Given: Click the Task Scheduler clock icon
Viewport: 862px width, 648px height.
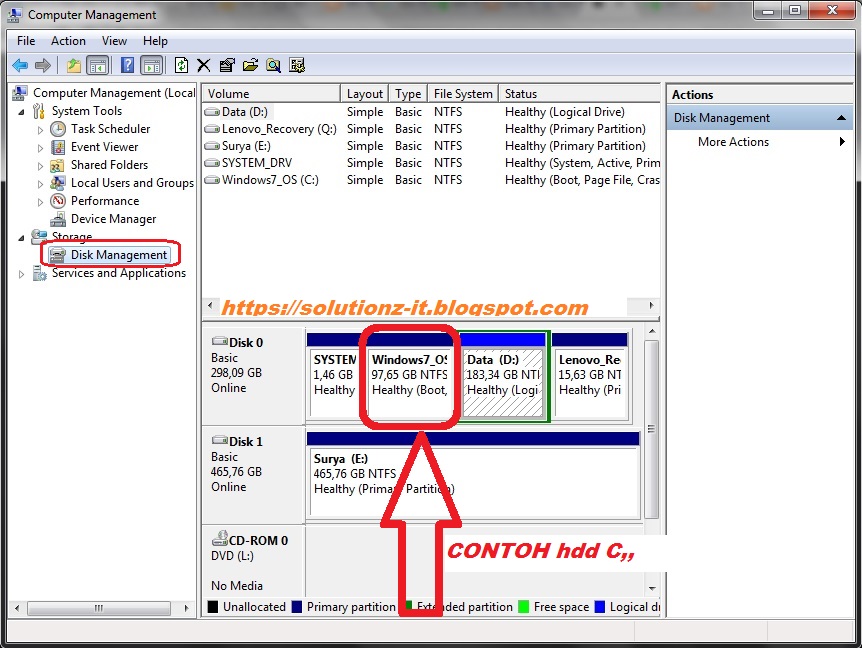Looking at the screenshot, I should 58,129.
